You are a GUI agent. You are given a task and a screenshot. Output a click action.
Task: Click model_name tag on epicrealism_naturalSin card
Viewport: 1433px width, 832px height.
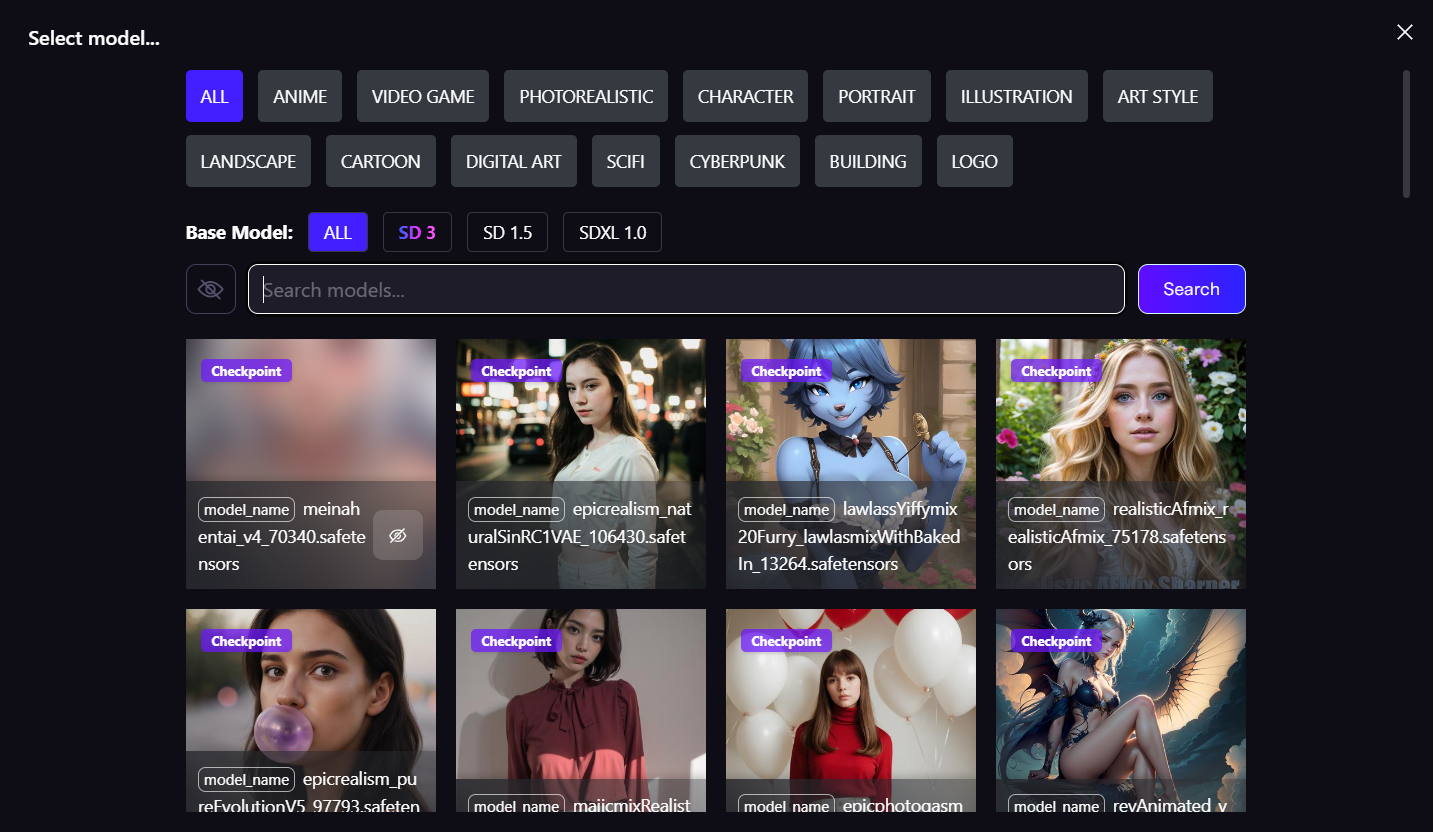point(516,509)
